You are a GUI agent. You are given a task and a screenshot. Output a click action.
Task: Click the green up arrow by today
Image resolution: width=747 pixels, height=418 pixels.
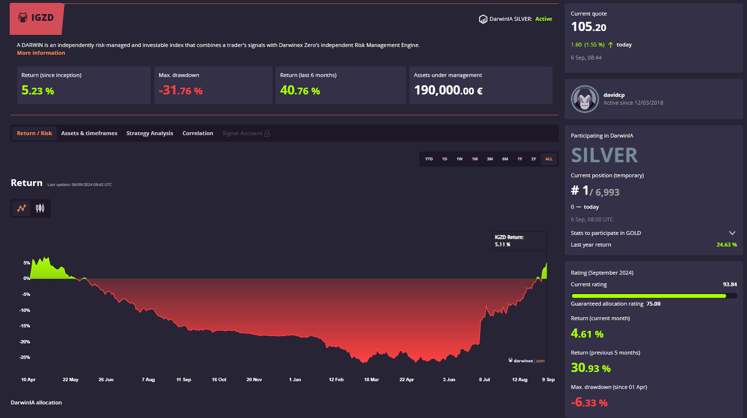[611, 45]
